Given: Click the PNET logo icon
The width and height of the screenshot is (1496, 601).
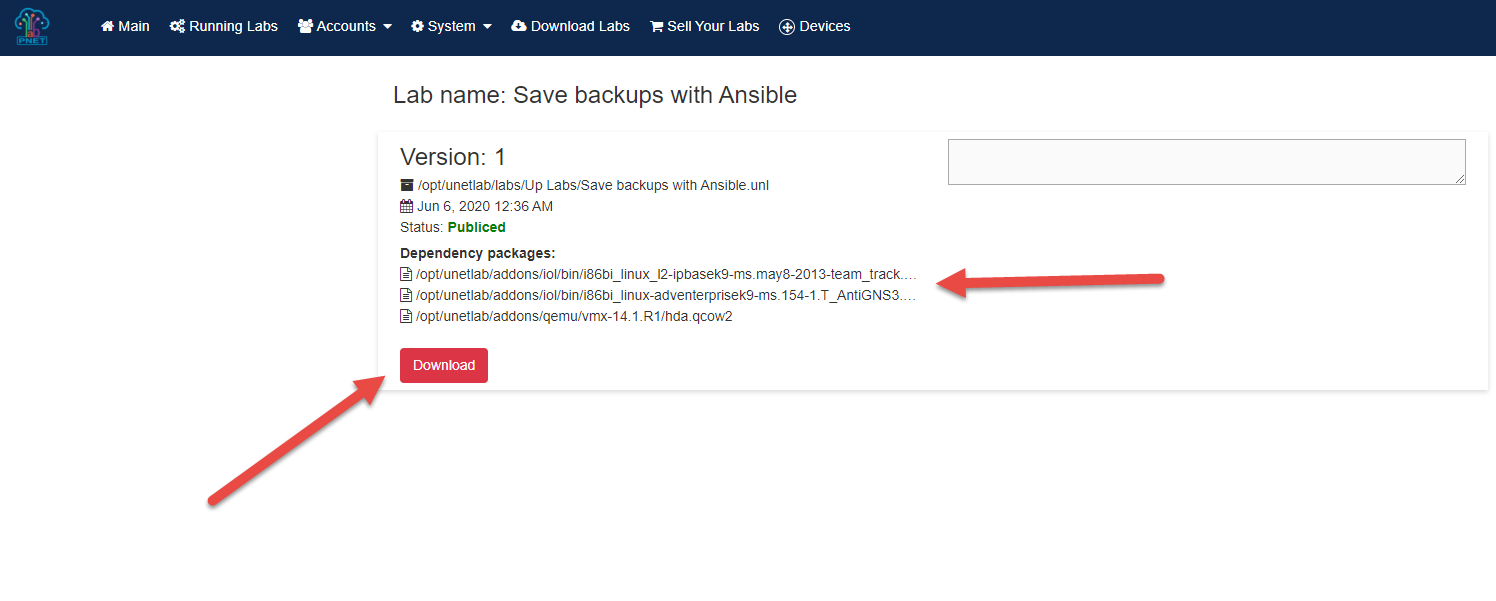Looking at the screenshot, I should coord(32,26).
